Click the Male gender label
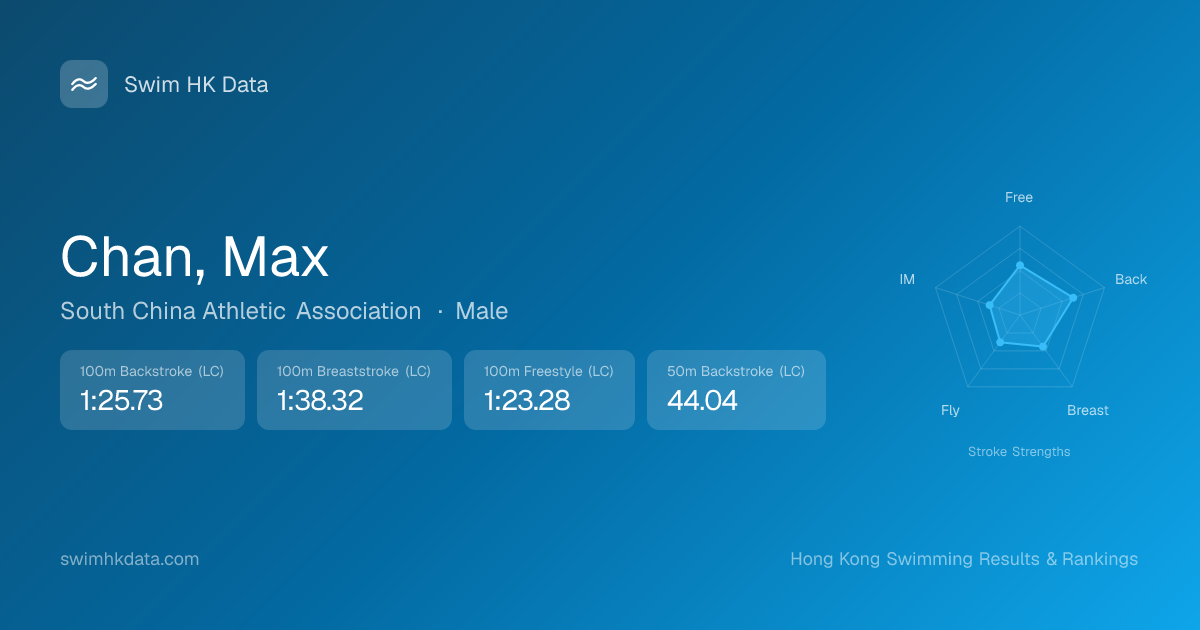This screenshot has width=1200, height=630. 481,311
